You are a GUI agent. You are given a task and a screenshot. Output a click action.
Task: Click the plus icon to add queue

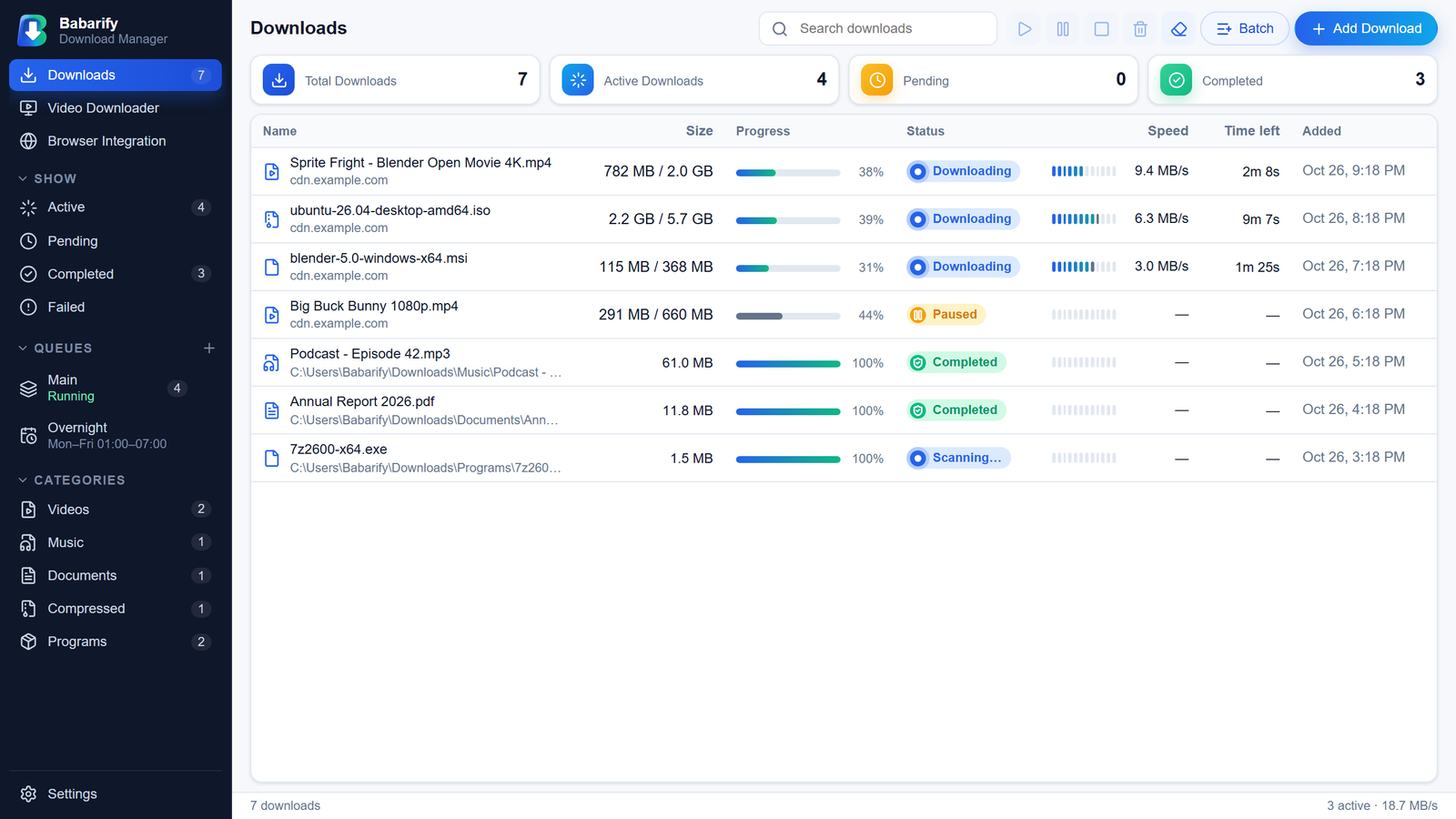point(209,348)
